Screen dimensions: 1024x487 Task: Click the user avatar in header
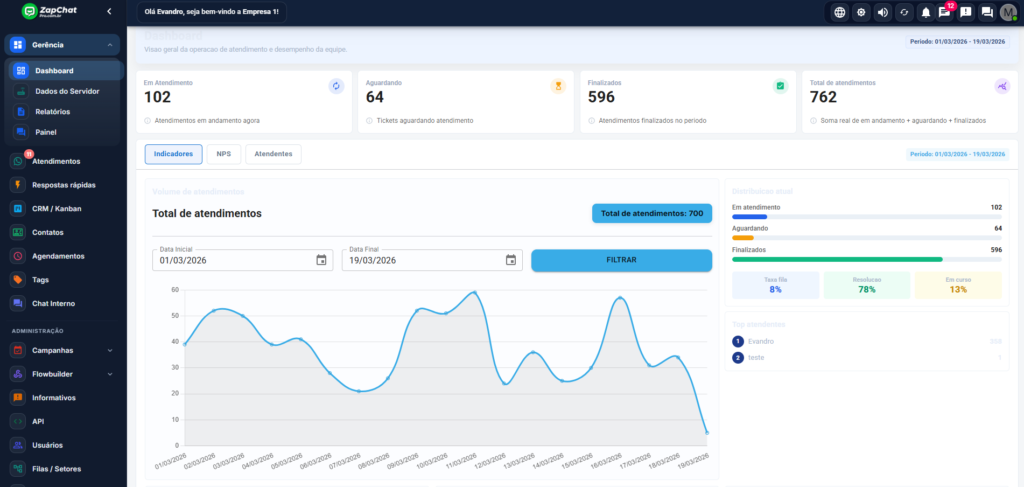coord(1008,12)
